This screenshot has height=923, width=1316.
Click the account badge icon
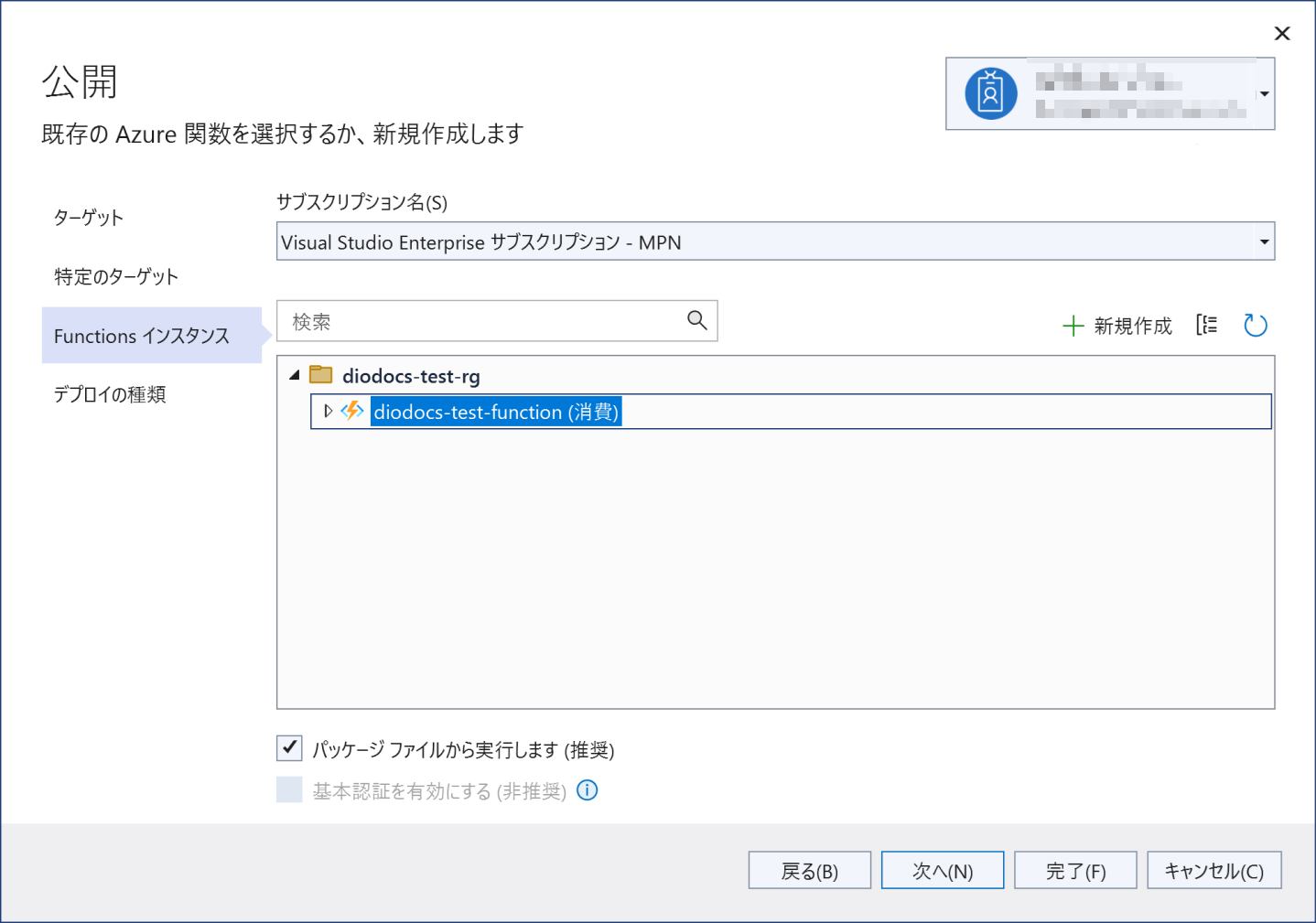(x=990, y=93)
